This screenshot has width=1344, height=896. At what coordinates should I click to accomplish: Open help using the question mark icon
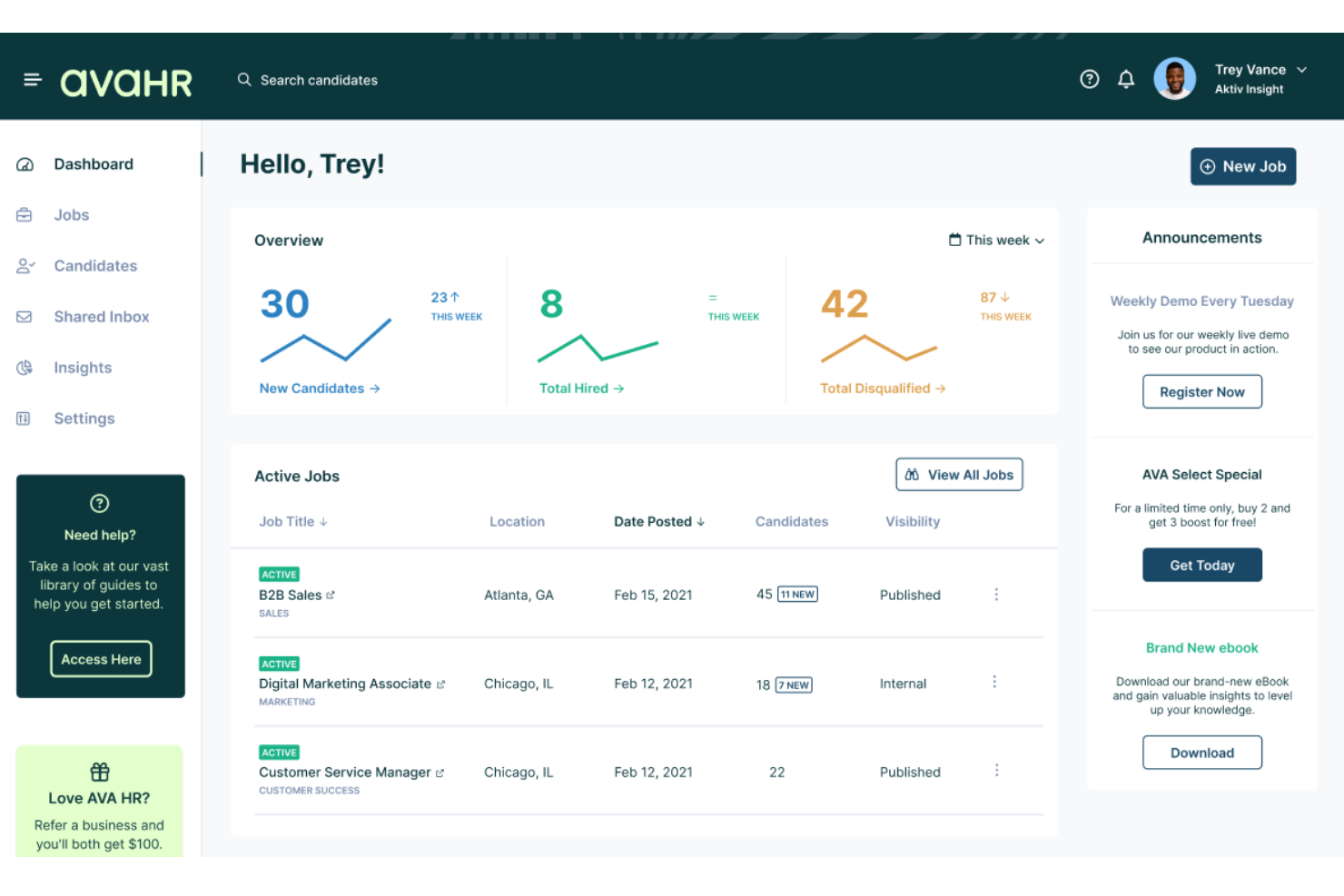point(1090,79)
